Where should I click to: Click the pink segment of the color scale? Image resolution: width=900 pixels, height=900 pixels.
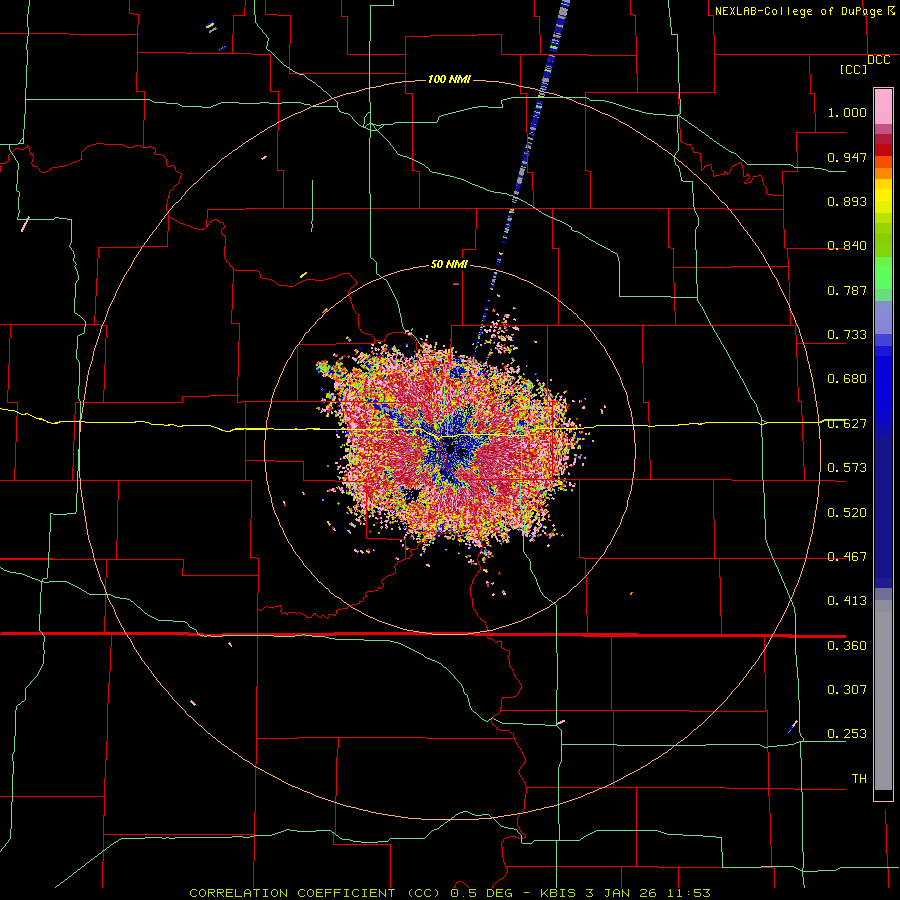883,107
